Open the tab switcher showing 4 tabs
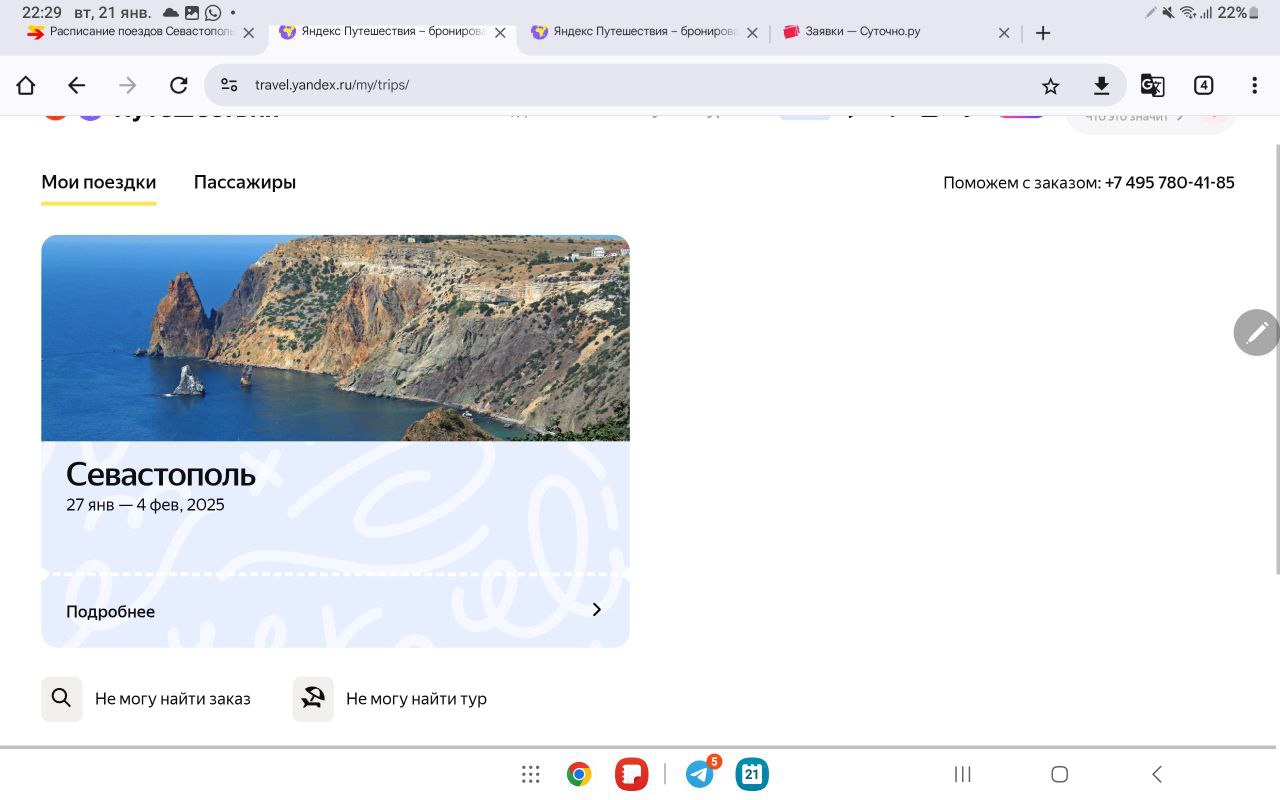Screen dimensions: 1280x800 (x=1204, y=86)
